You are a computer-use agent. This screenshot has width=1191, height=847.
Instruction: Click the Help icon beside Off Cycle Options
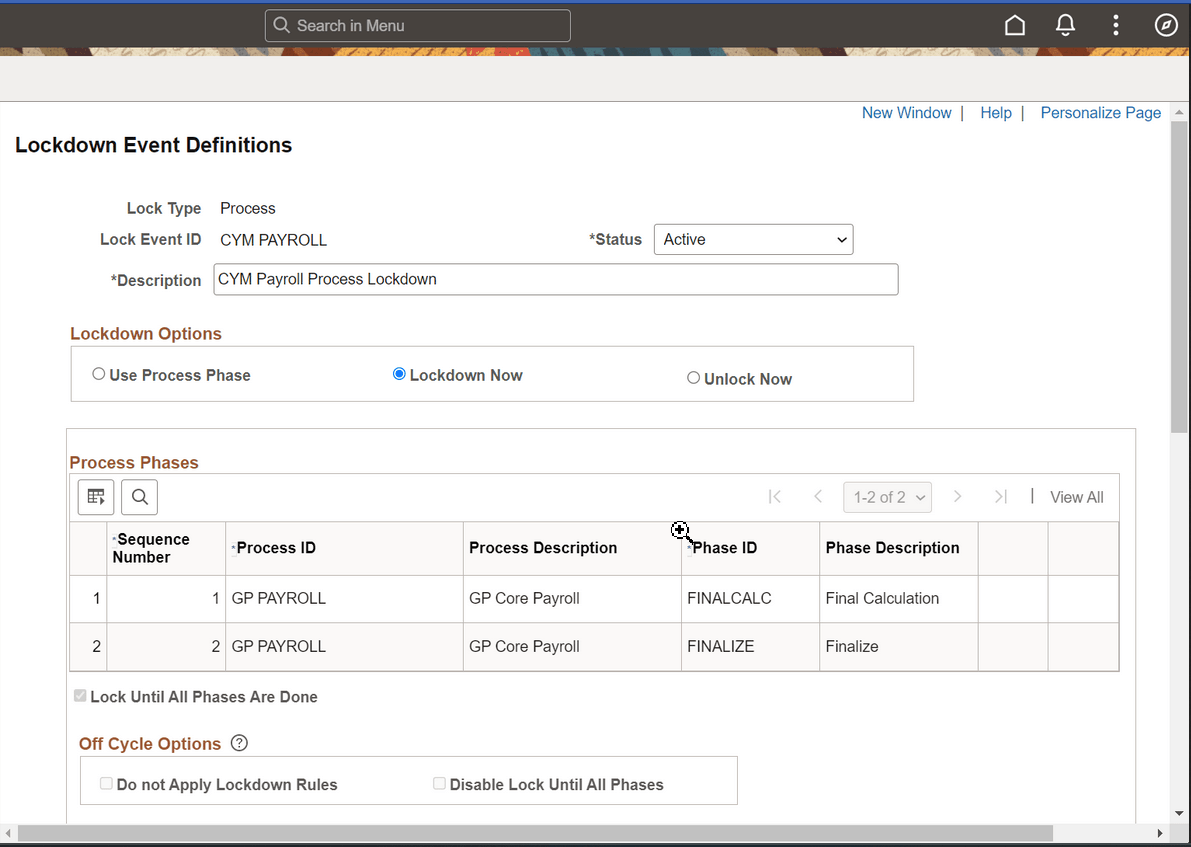(x=239, y=742)
